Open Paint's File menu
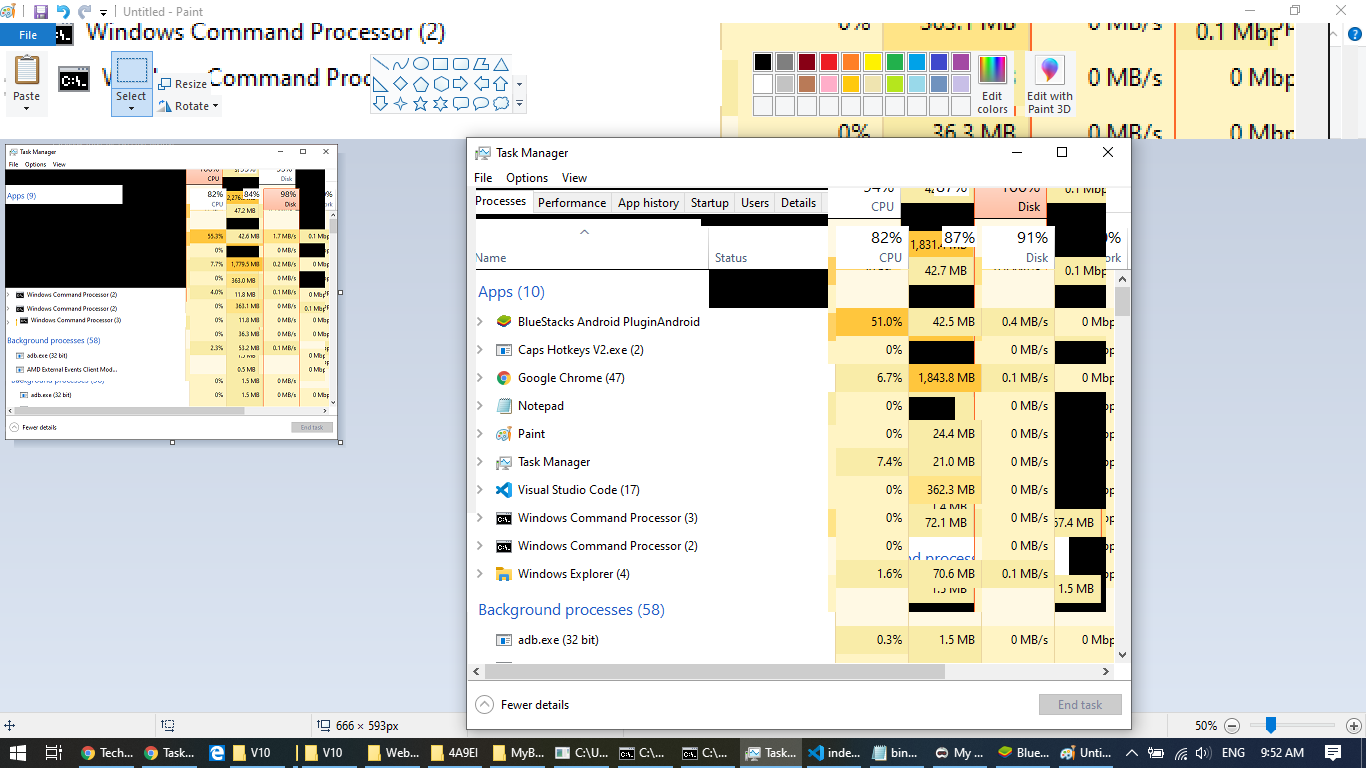This screenshot has height=768, width=1366. [28, 35]
